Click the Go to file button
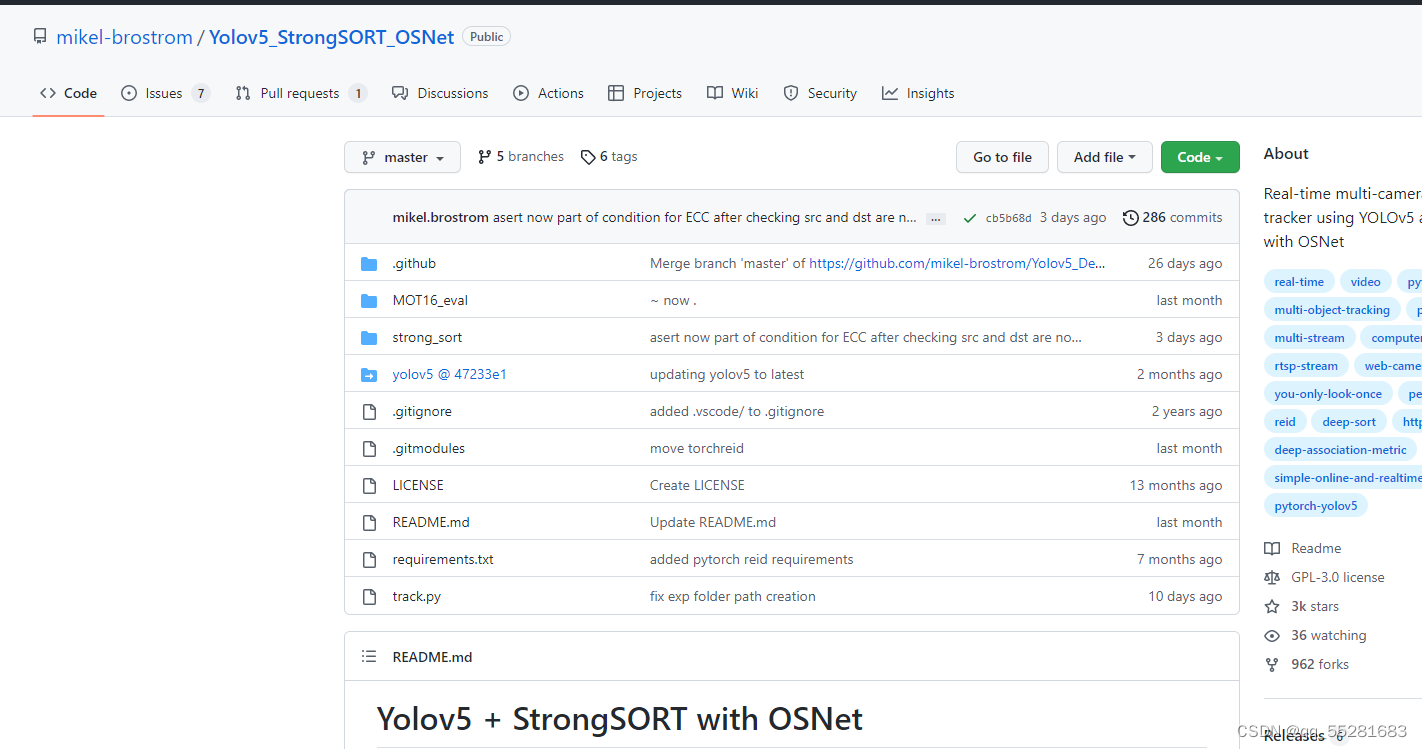 tap(1002, 157)
